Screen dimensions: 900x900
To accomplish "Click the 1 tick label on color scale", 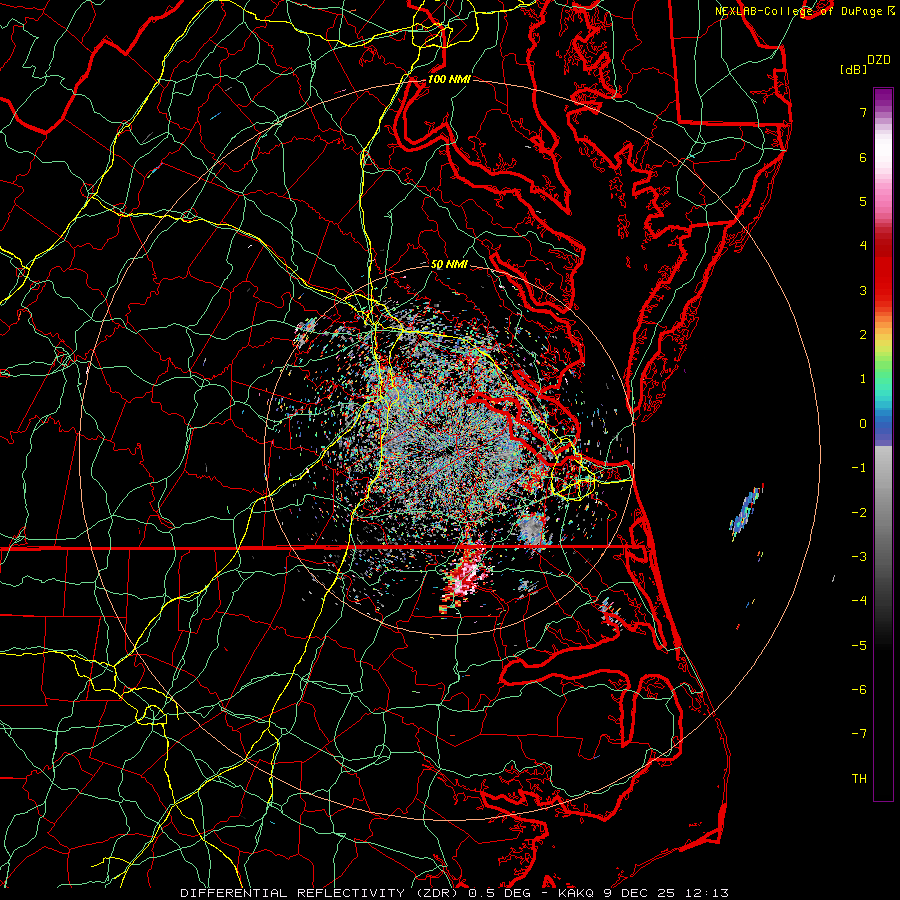I will click(x=863, y=379).
